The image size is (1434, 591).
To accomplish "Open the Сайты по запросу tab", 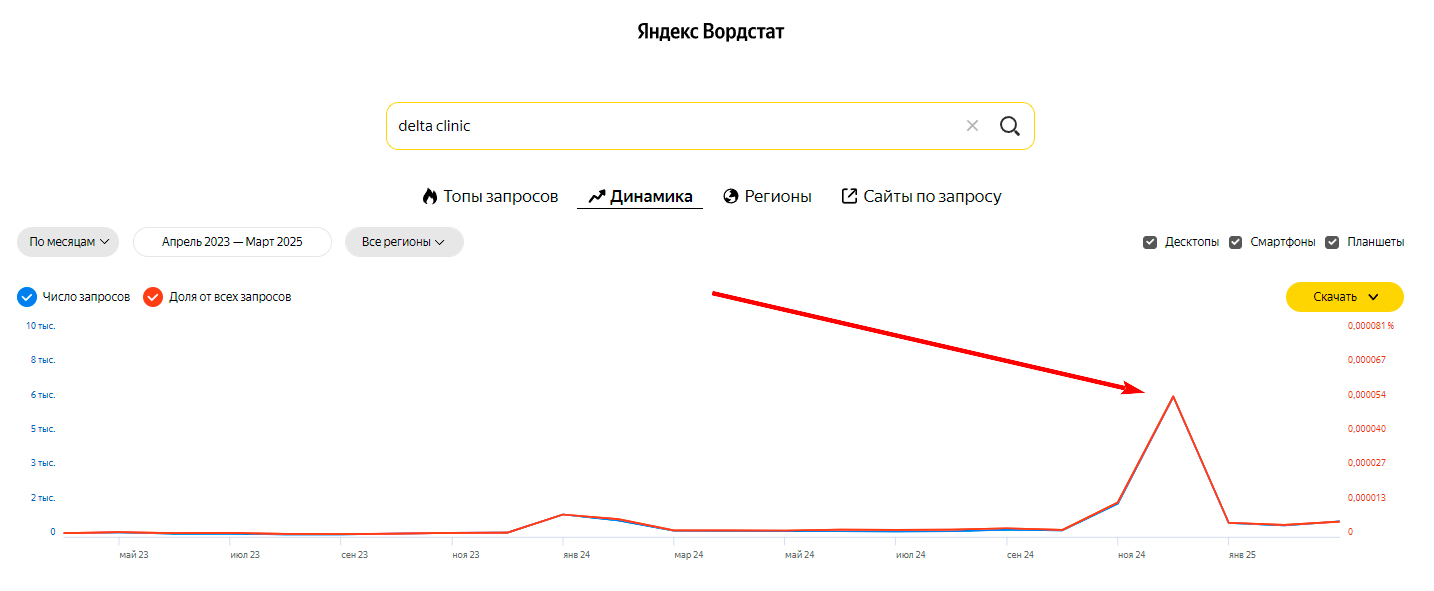I will (932, 196).
